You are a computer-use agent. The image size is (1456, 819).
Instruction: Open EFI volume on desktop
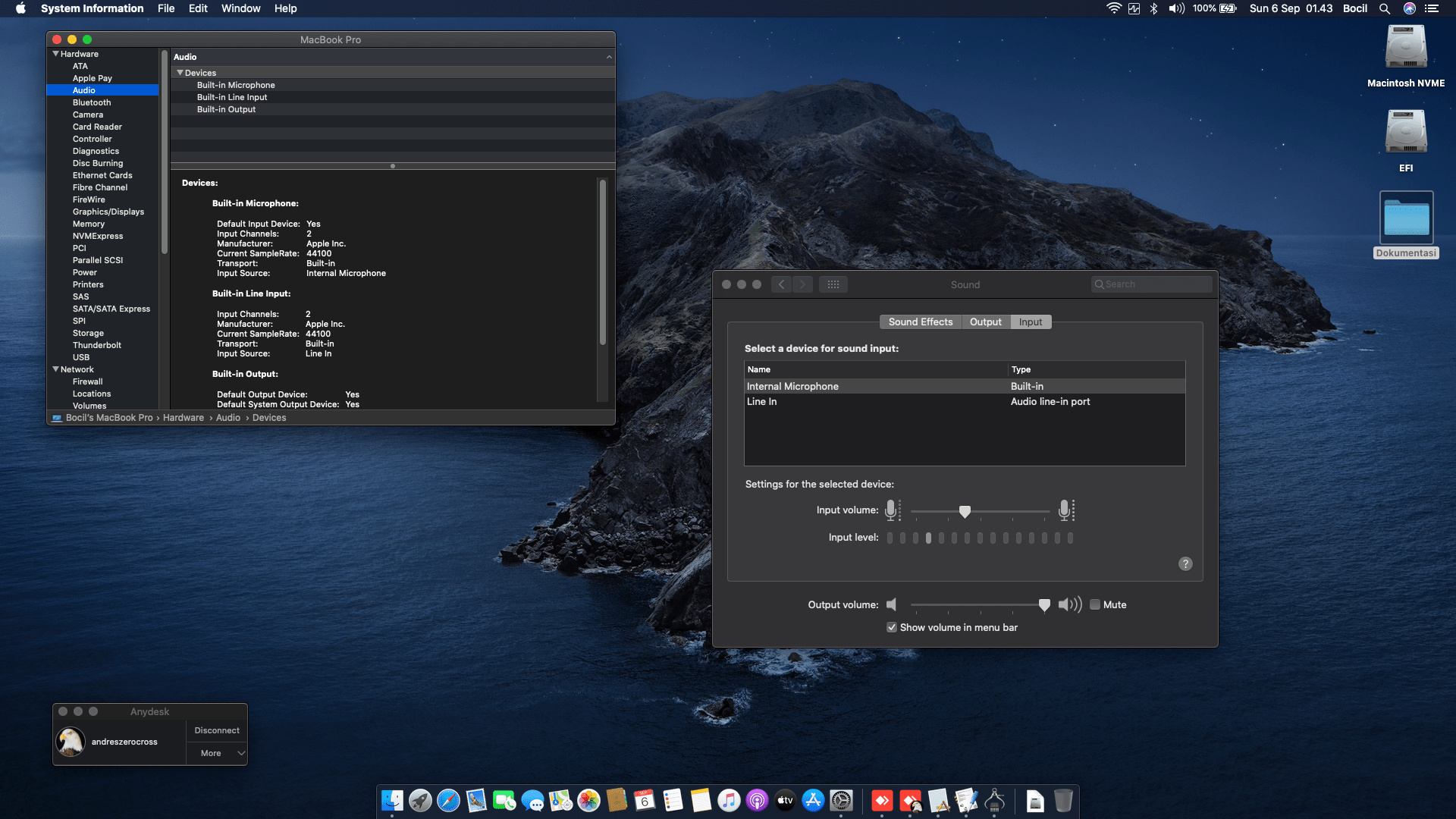[1406, 141]
